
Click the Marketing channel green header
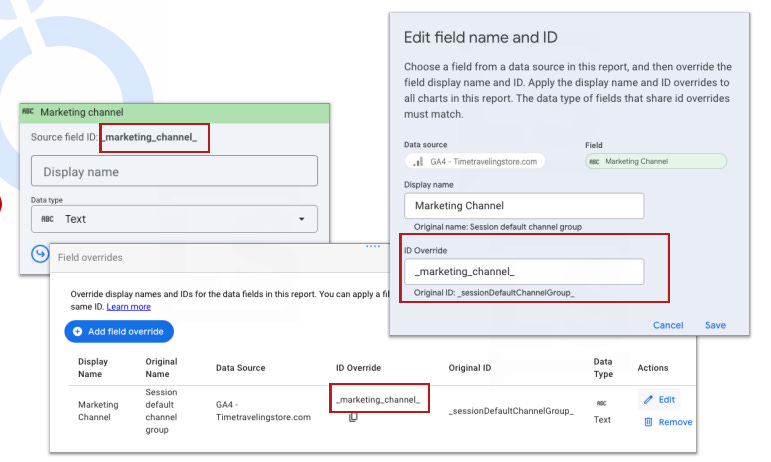coord(175,113)
